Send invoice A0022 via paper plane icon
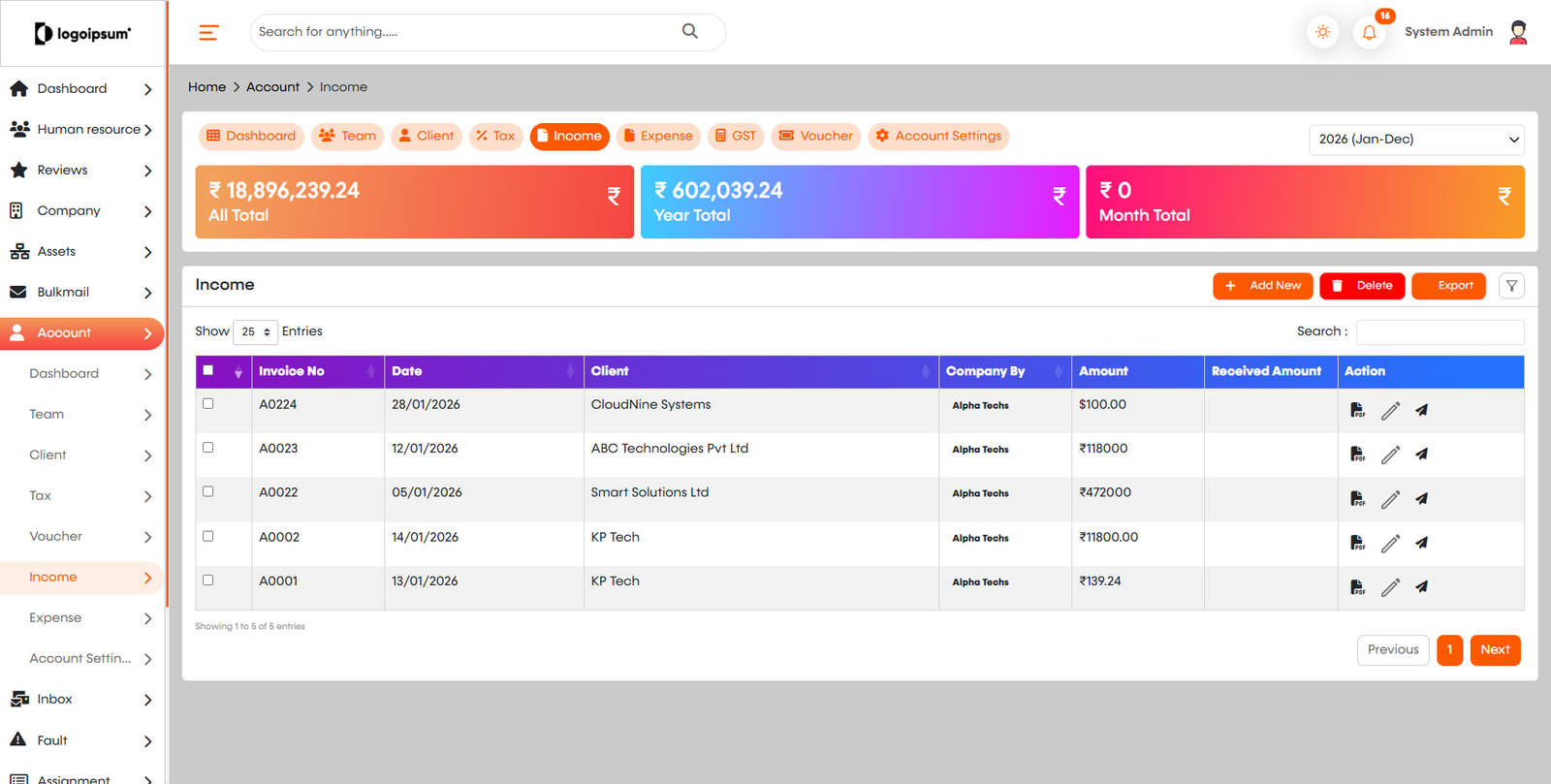The width and height of the screenshot is (1551, 784). pos(1421,499)
